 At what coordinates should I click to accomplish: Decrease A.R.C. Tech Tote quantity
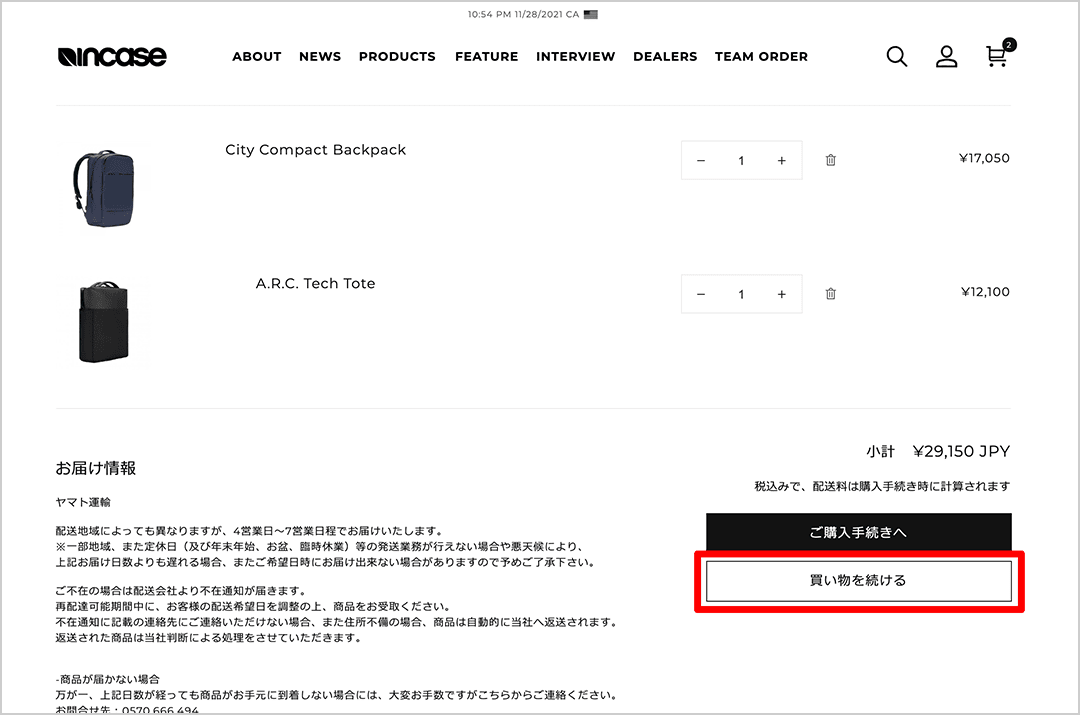[x=701, y=295]
